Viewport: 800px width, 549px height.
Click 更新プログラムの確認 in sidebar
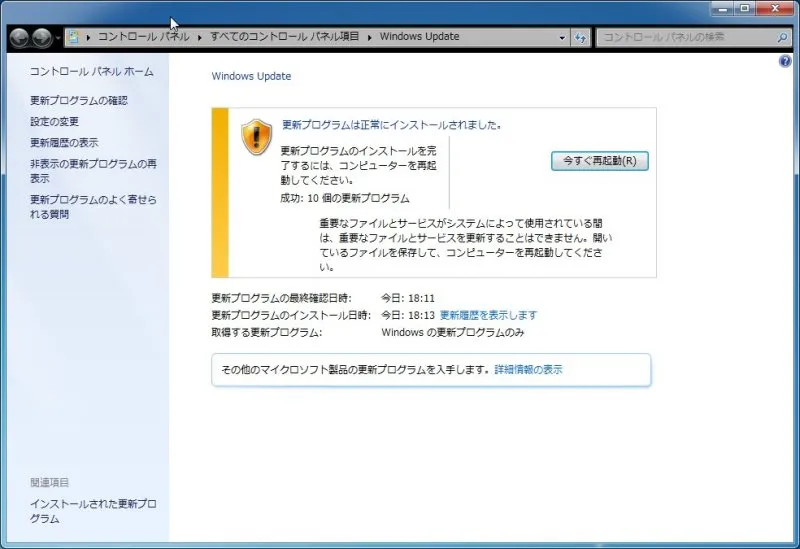(x=79, y=101)
